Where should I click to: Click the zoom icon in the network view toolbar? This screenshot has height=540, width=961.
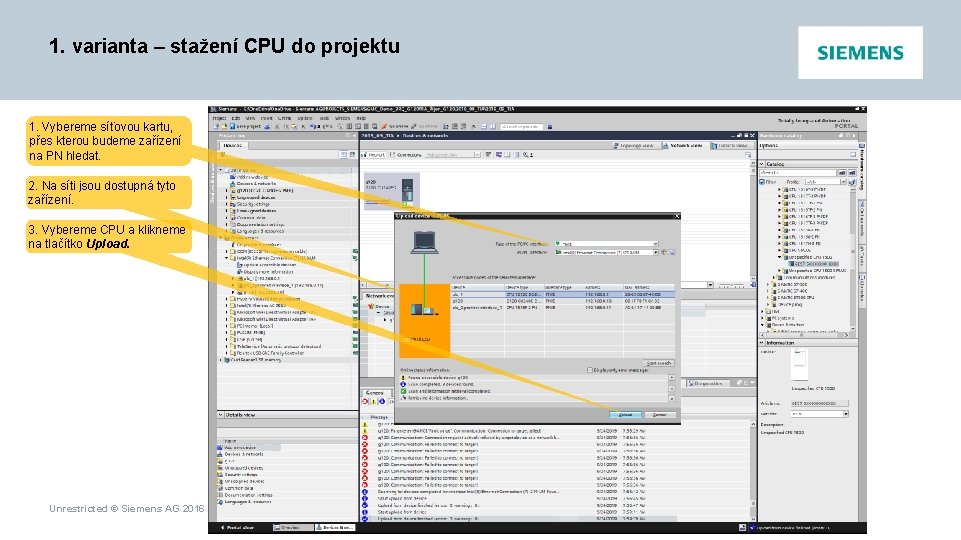tap(526, 155)
